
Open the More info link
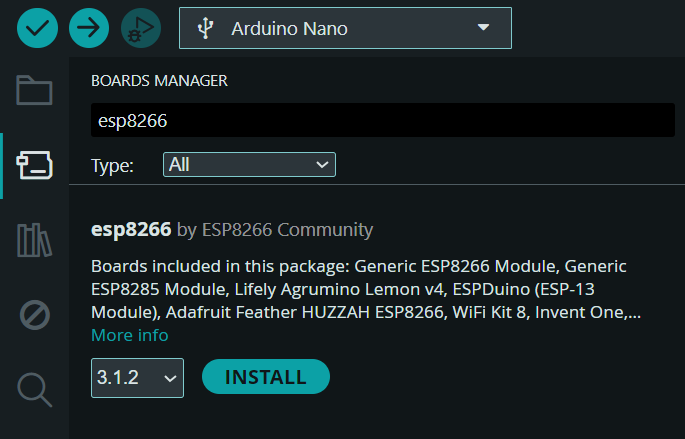click(130, 335)
